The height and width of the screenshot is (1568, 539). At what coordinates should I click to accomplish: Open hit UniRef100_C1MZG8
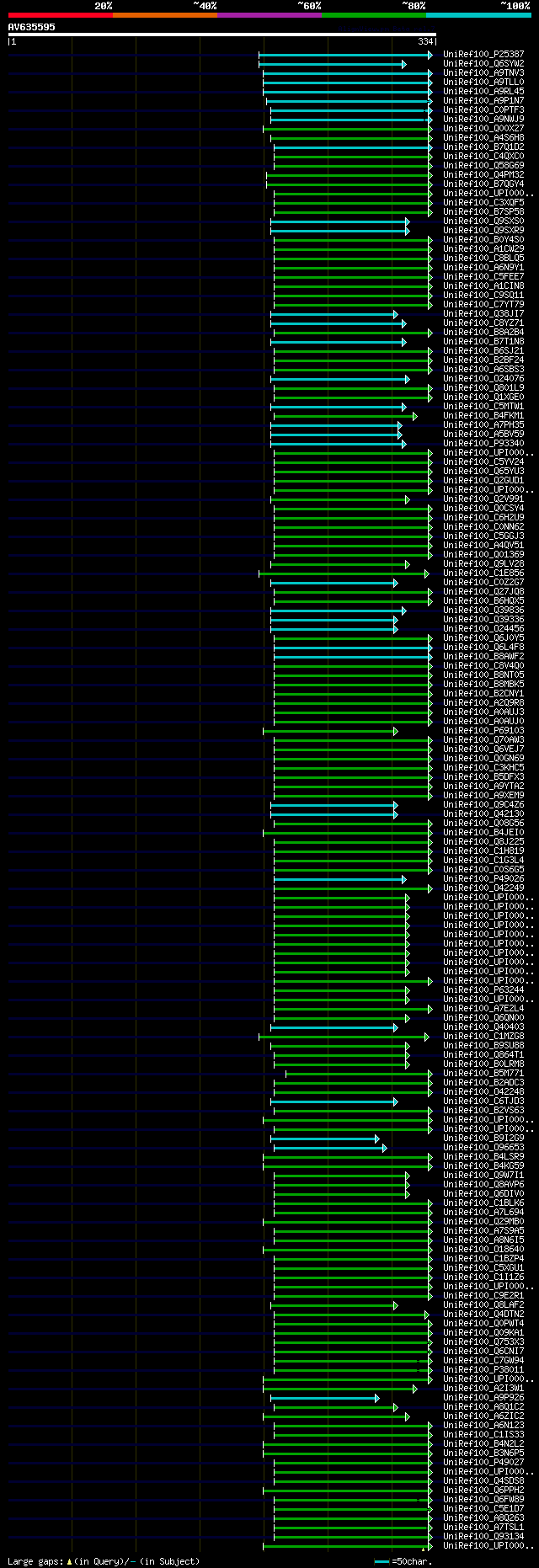click(x=483, y=1037)
